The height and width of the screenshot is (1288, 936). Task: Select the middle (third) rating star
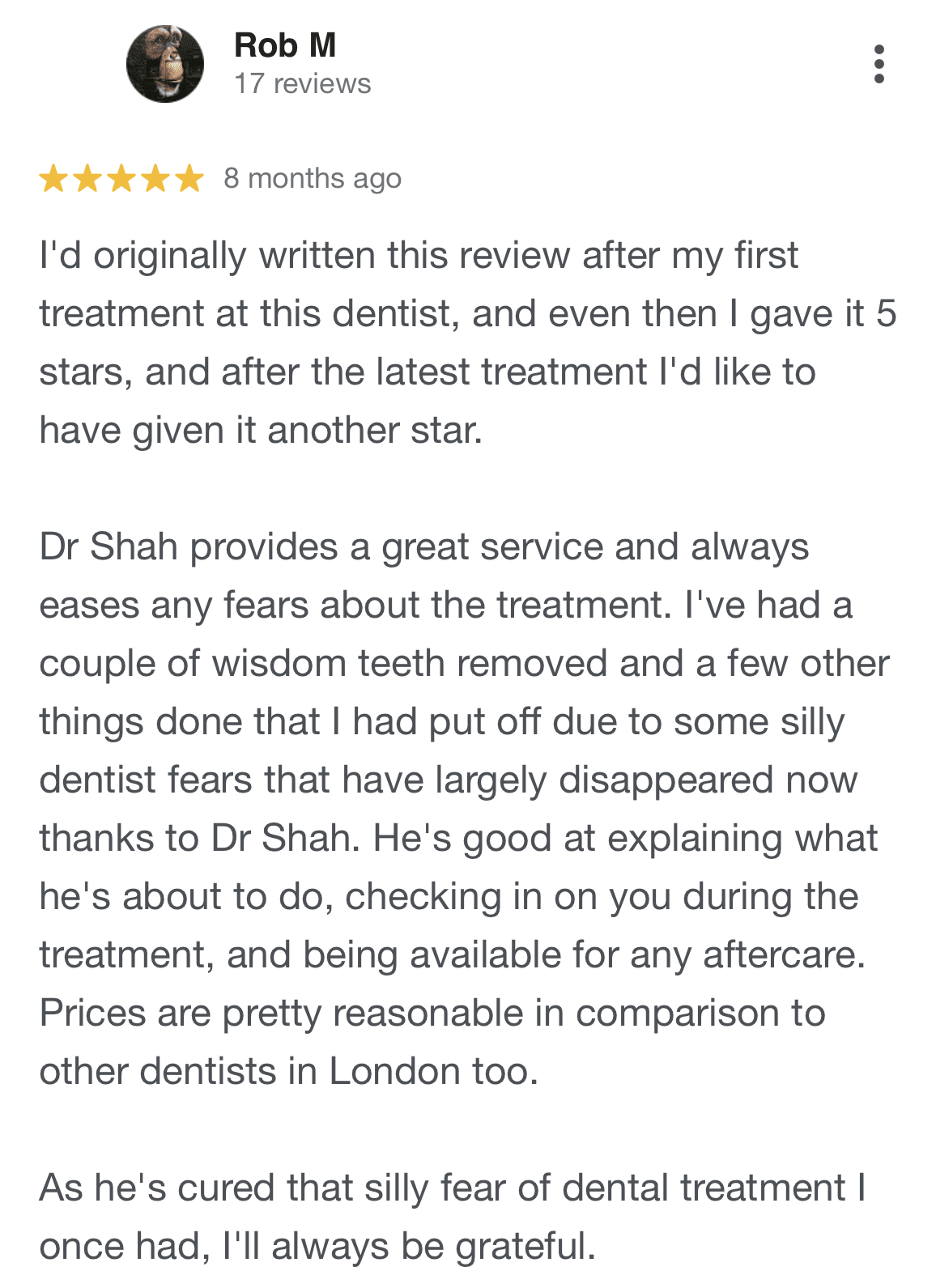121,178
